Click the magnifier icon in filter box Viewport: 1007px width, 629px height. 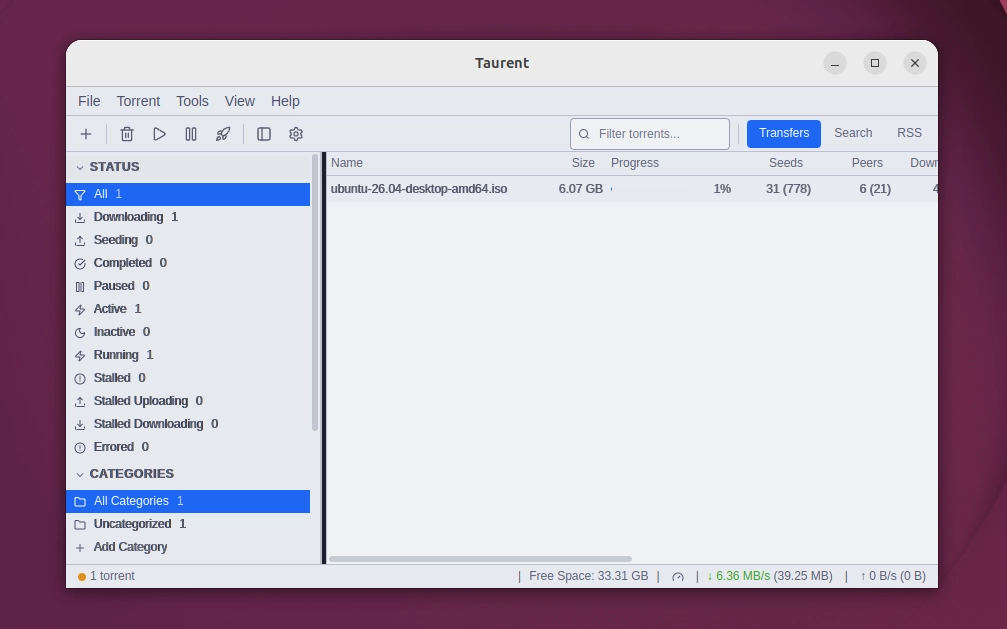click(x=584, y=134)
